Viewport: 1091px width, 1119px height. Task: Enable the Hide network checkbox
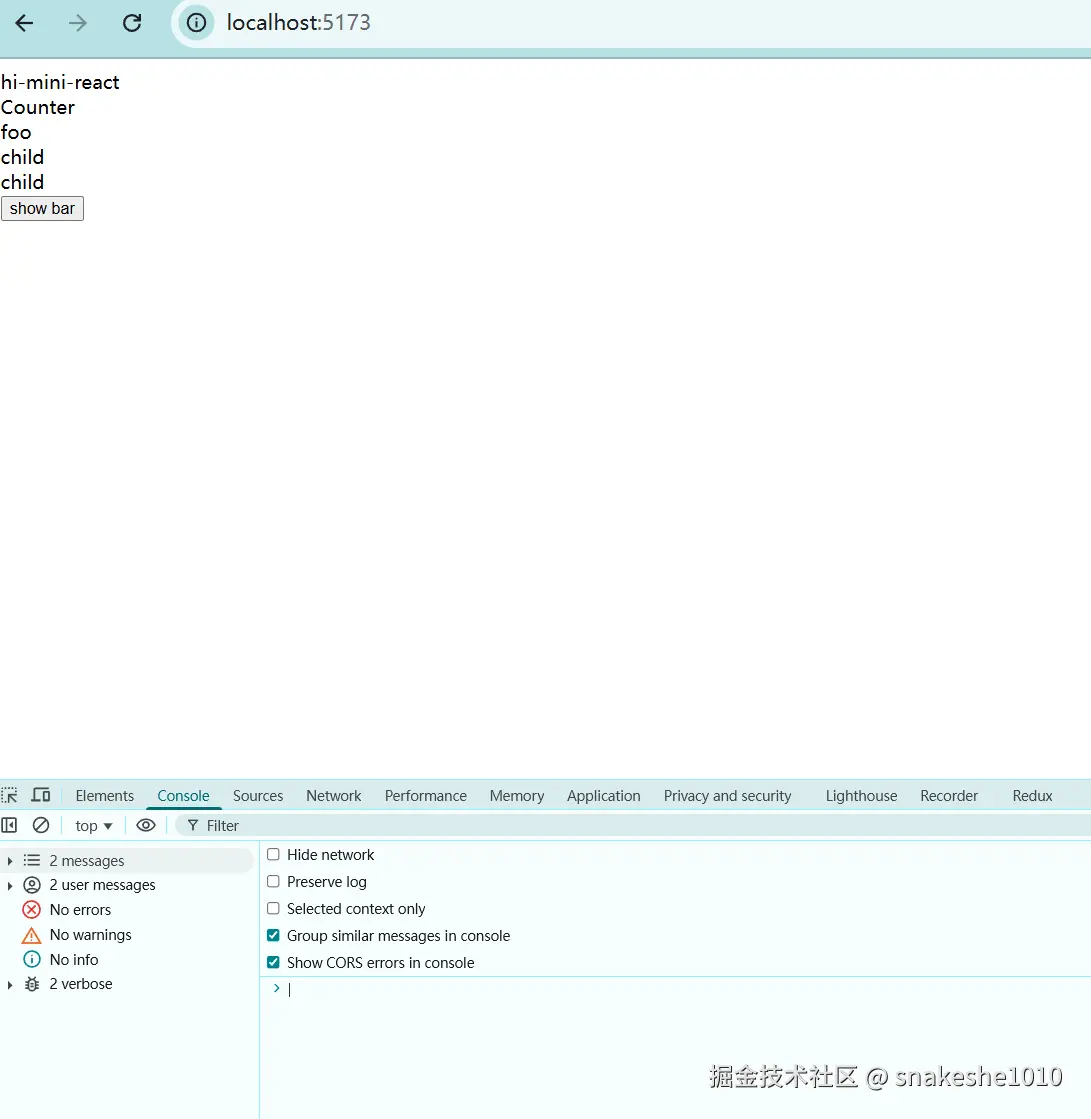(273, 854)
